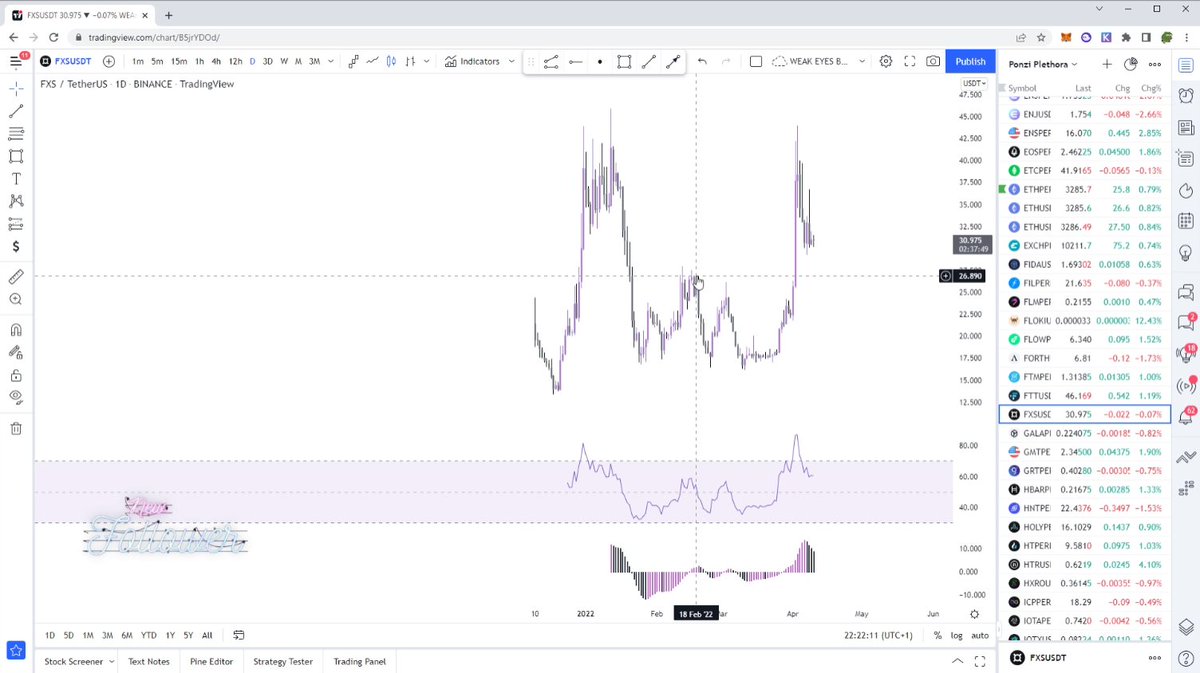The height and width of the screenshot is (673, 1200).
Task: Open the Stock Screener tab
Action: click(79, 661)
